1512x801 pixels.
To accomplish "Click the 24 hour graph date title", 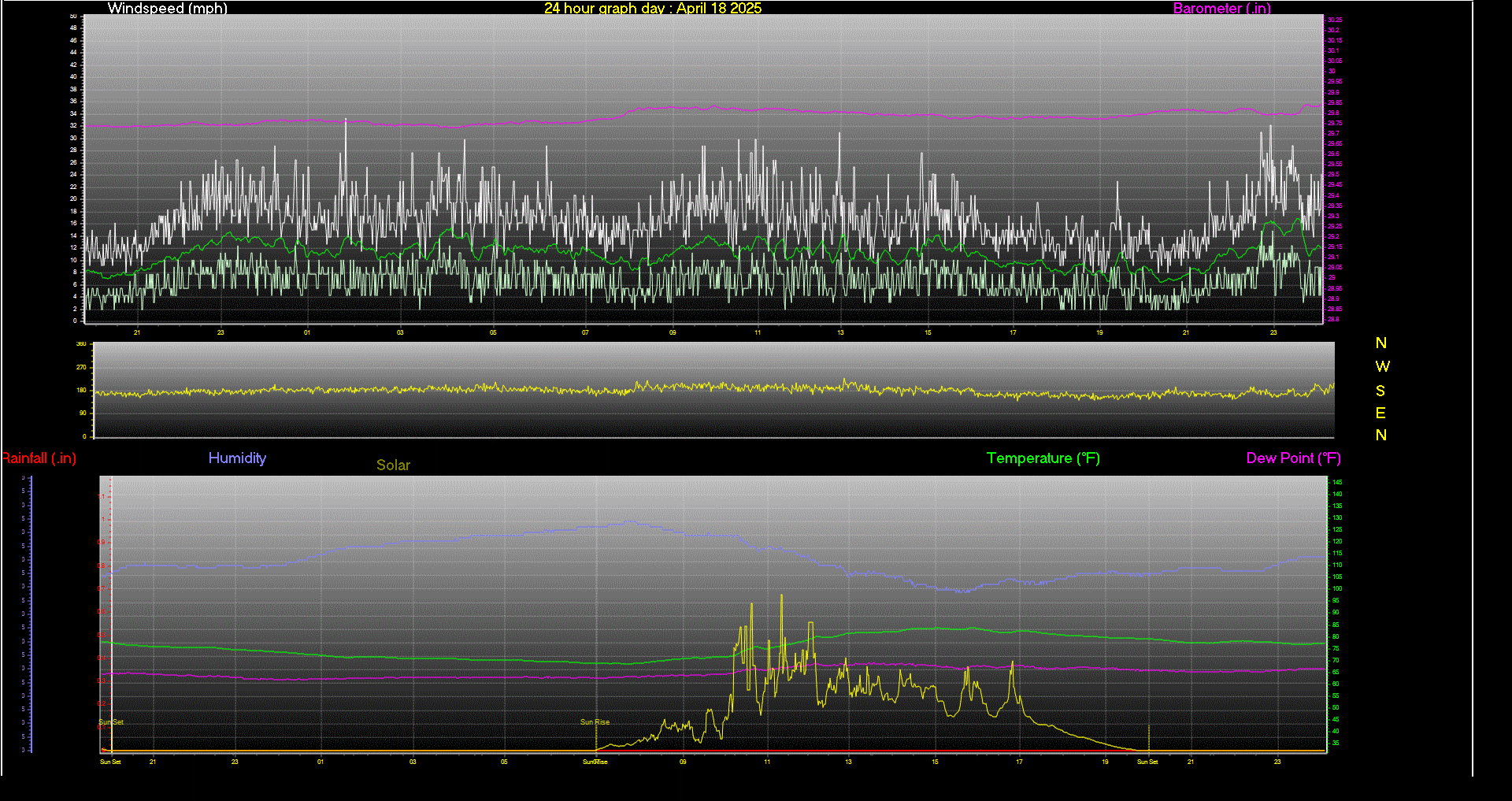I will (x=653, y=9).
